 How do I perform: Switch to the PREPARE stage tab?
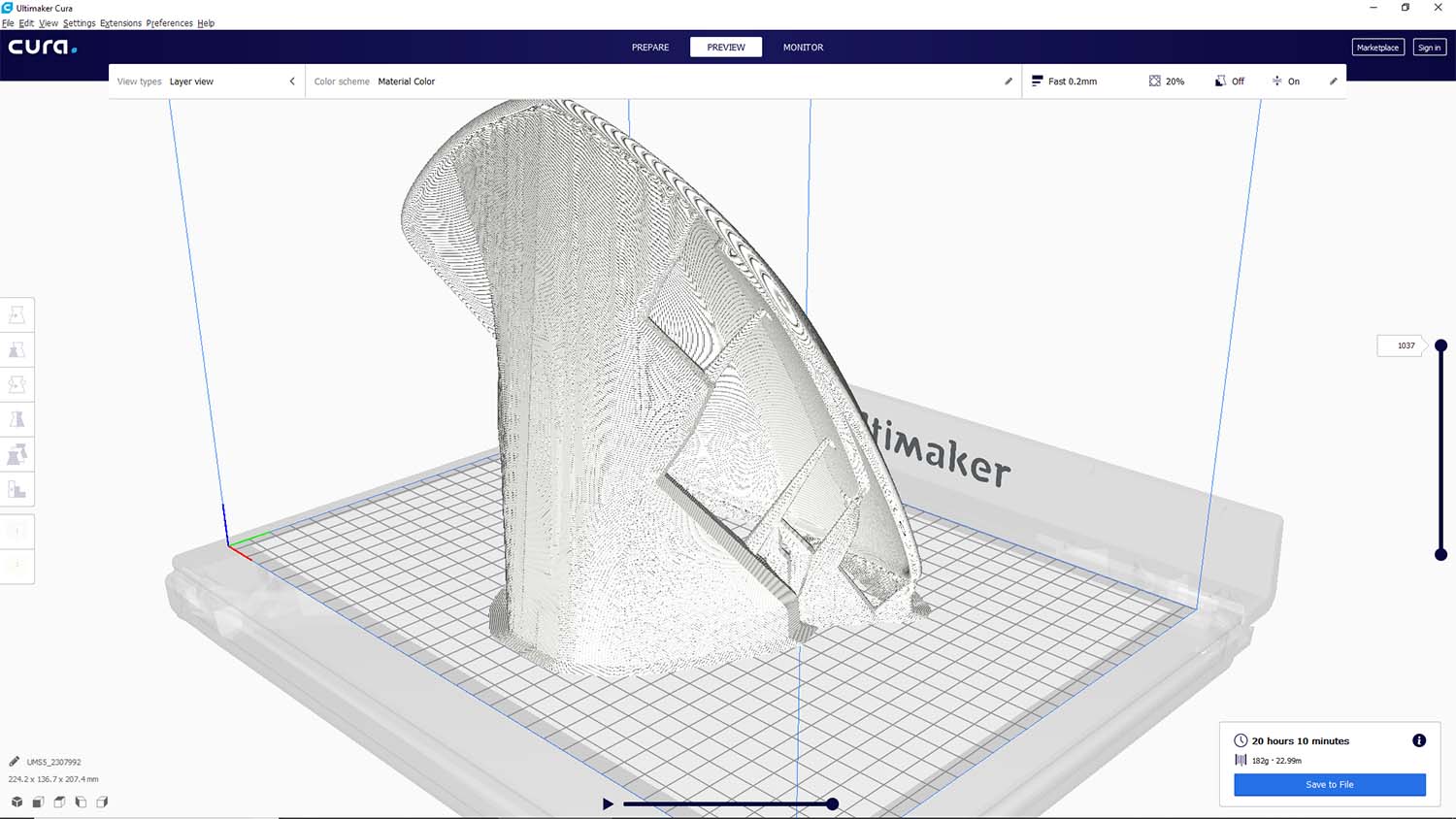coord(650,48)
